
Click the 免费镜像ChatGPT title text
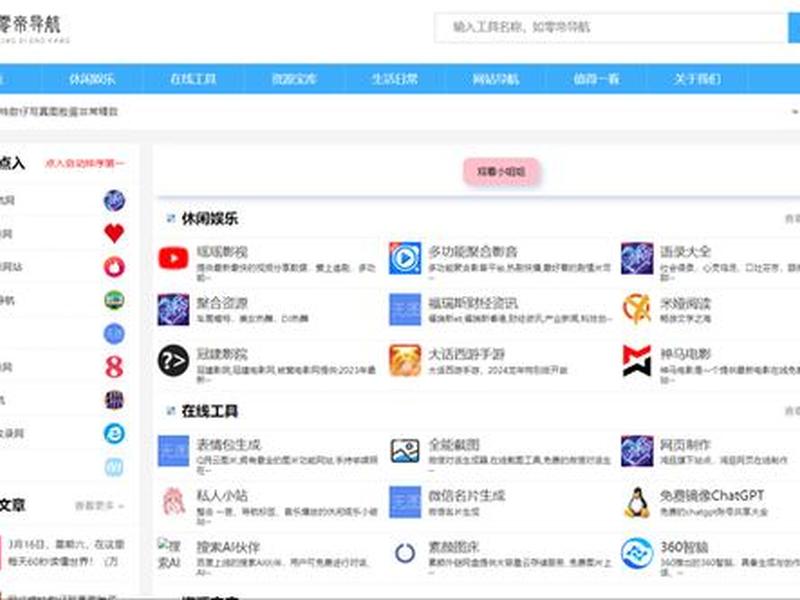(712, 495)
